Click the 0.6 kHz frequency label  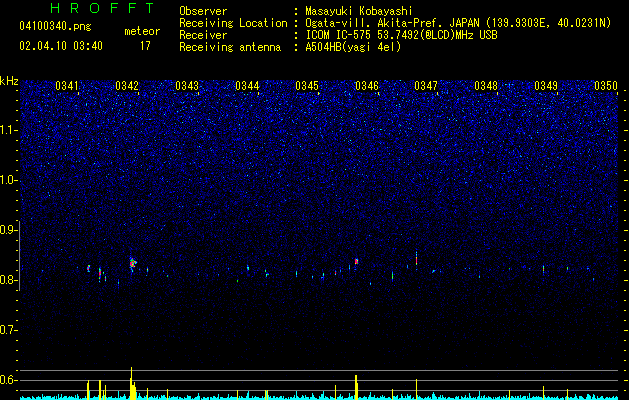click(x=8, y=380)
